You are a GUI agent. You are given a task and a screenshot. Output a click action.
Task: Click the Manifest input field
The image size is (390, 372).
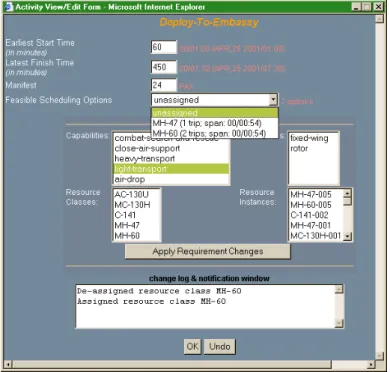point(164,85)
